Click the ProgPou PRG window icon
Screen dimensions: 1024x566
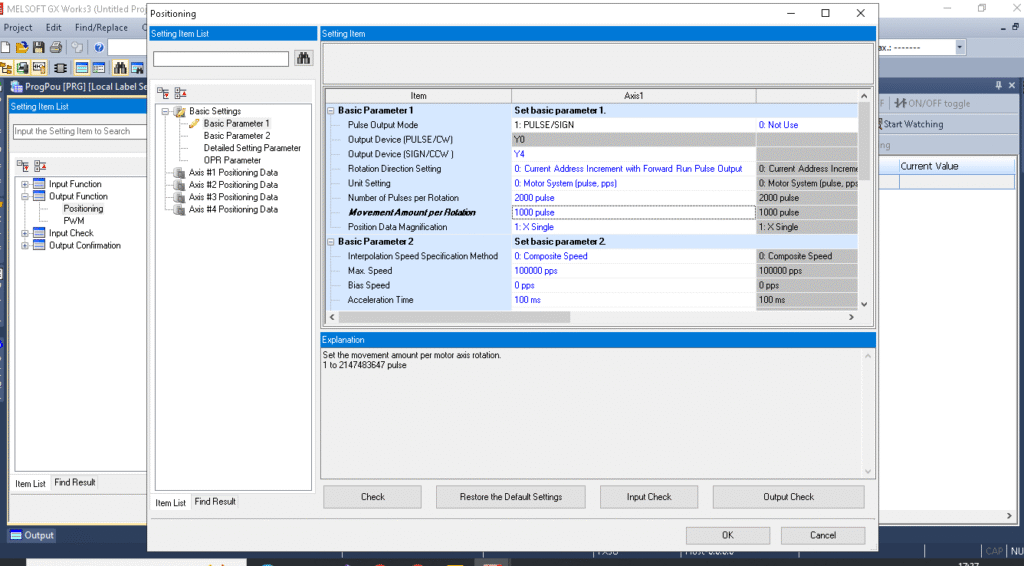point(16,86)
